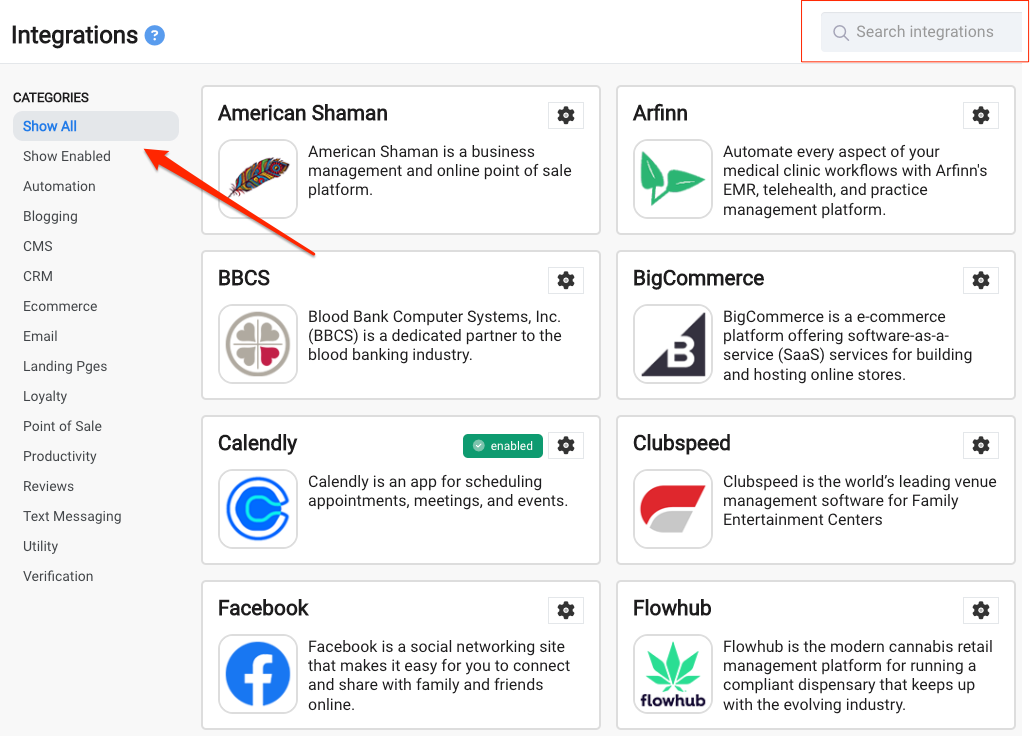Screen dimensions: 1030x736
Task: Open Flowhub gear settings
Action: click(x=981, y=610)
